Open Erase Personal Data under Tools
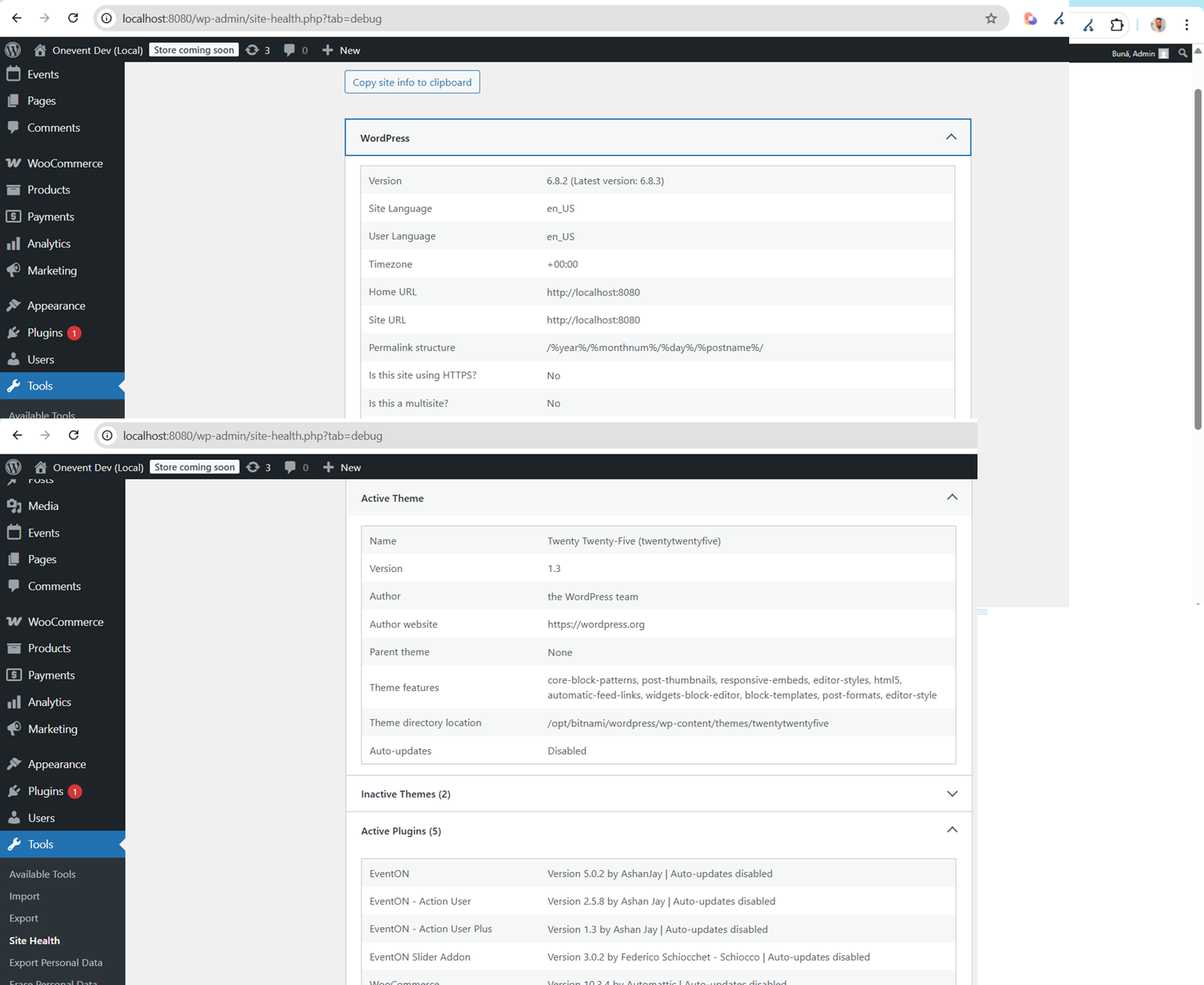Image resolution: width=1204 pixels, height=985 pixels. [x=53, y=981]
